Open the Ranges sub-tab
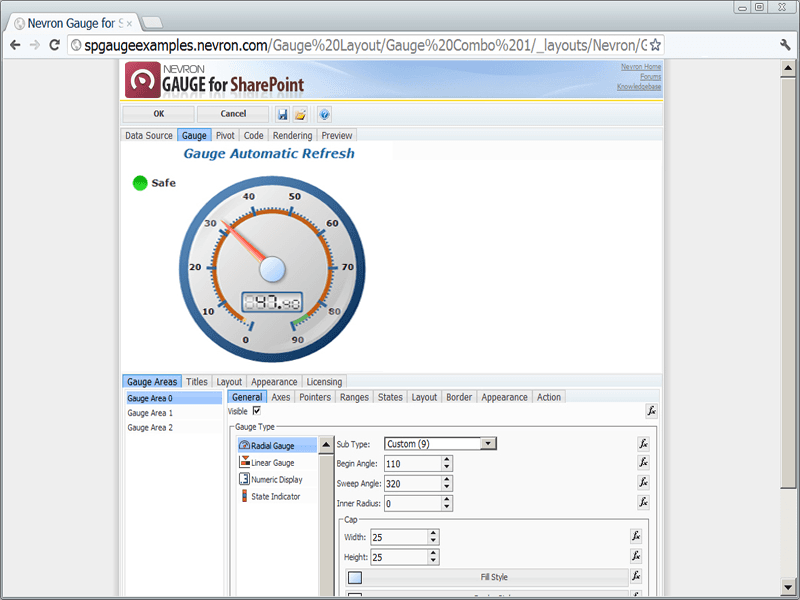Viewport: 800px width, 600px height. click(x=354, y=397)
